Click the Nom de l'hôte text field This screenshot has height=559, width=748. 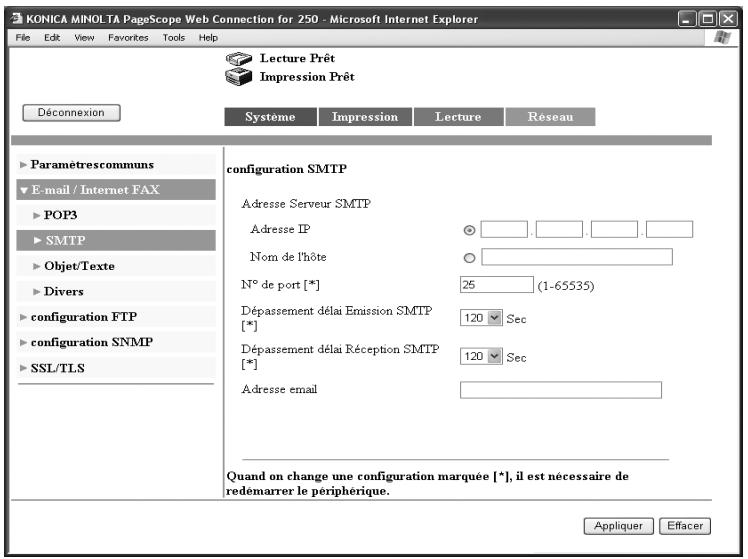(577, 257)
